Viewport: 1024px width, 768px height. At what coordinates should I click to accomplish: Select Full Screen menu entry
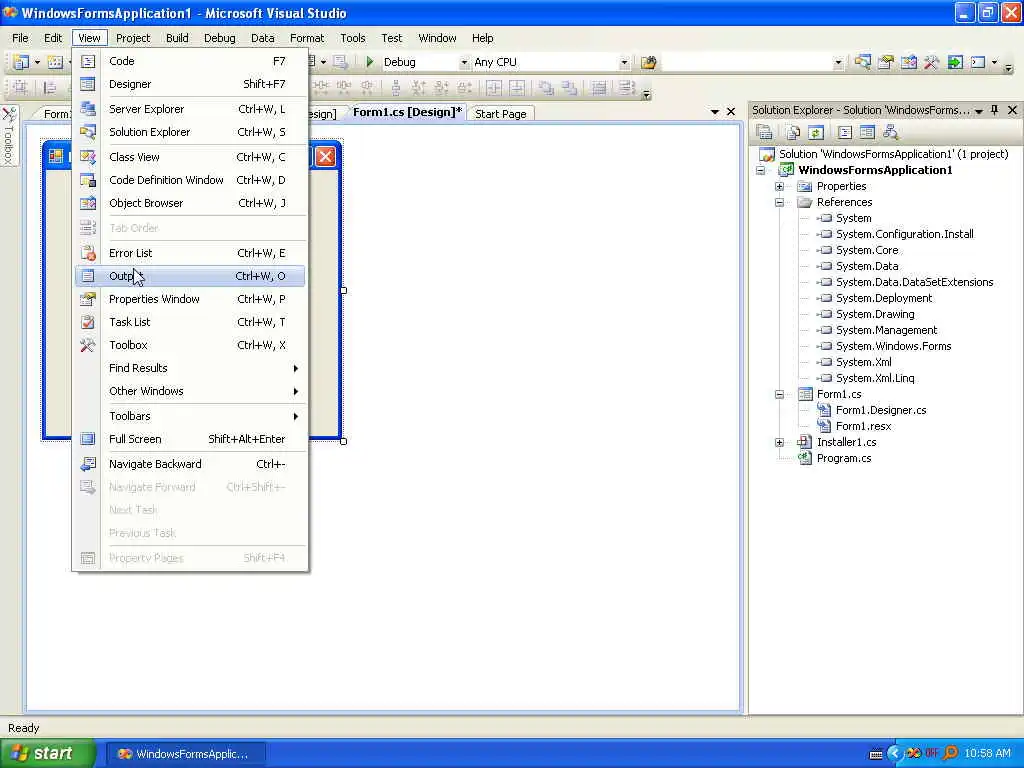pos(189,439)
